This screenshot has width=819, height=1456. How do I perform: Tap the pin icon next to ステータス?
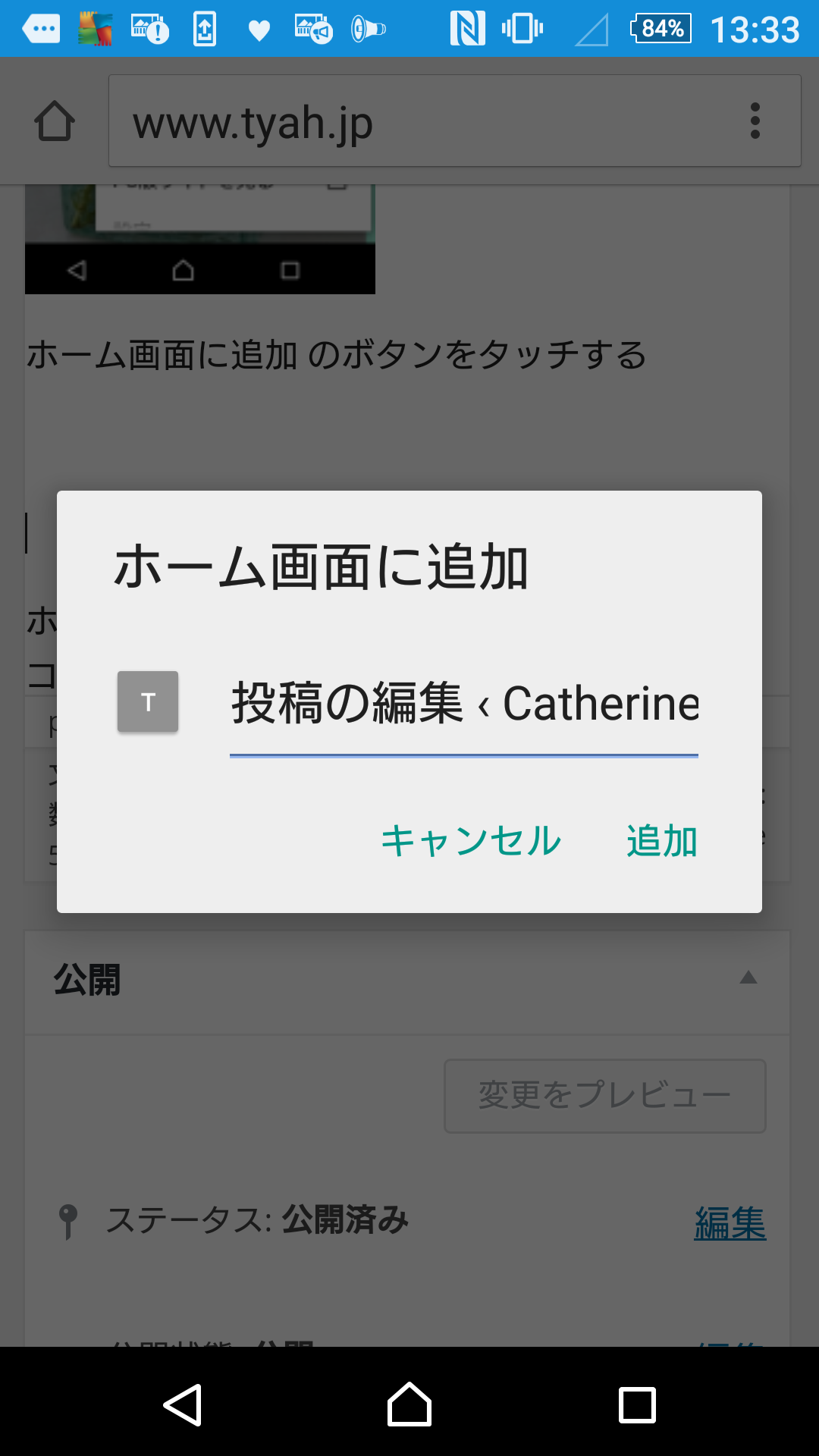[68, 1221]
